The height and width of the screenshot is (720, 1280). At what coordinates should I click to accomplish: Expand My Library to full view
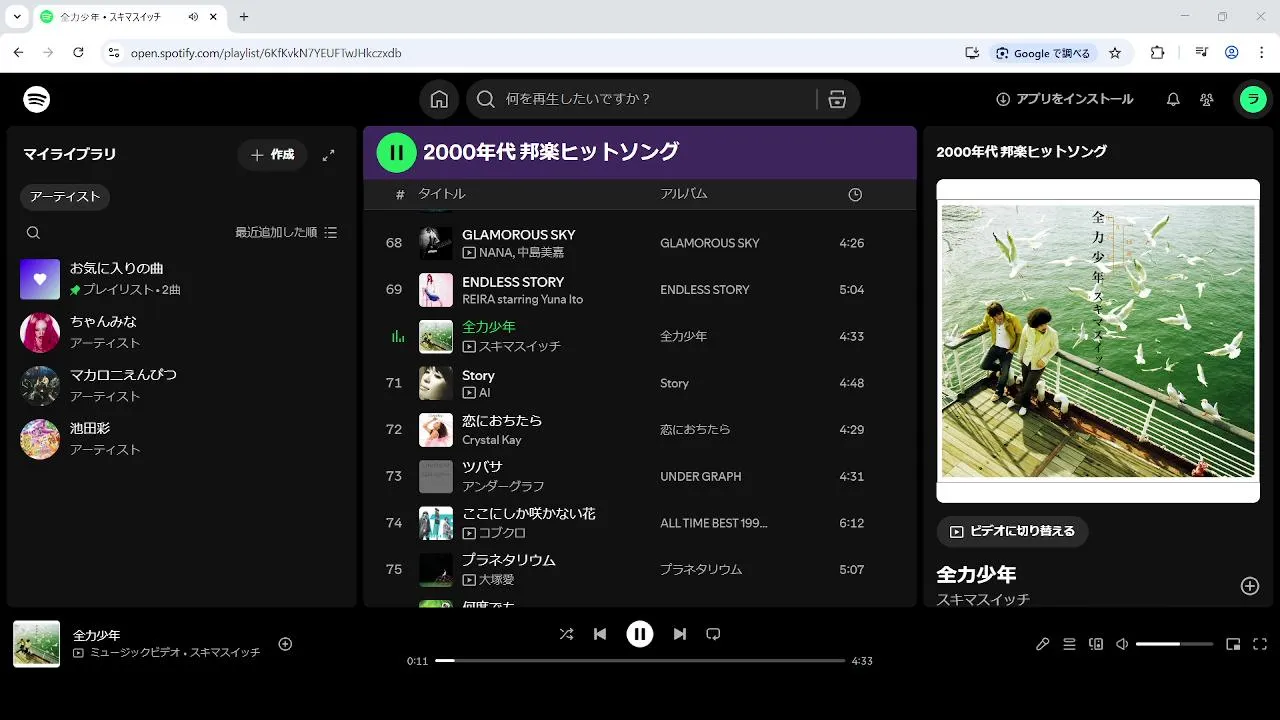tap(328, 155)
